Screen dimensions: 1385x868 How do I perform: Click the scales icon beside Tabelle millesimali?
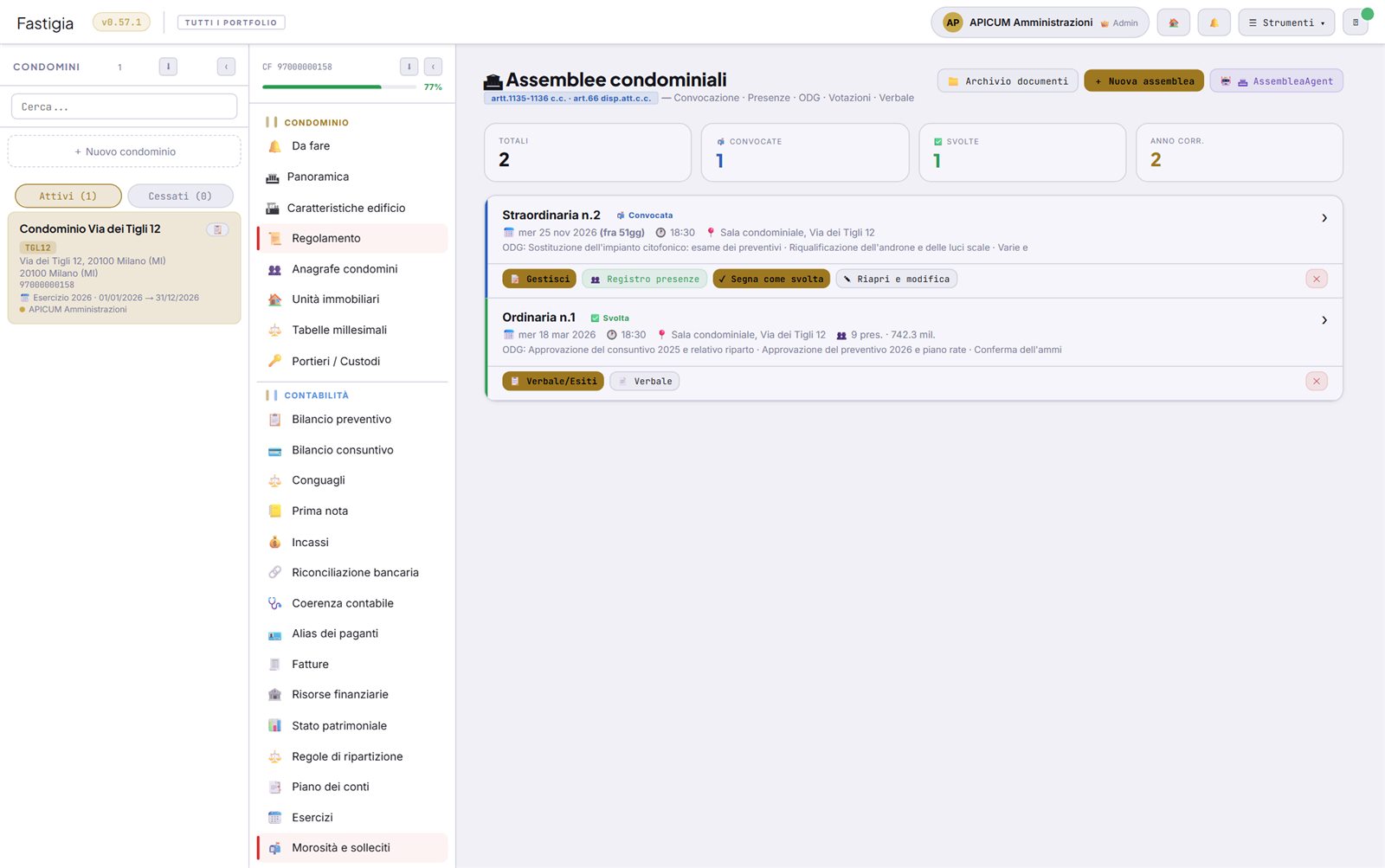pos(274,330)
